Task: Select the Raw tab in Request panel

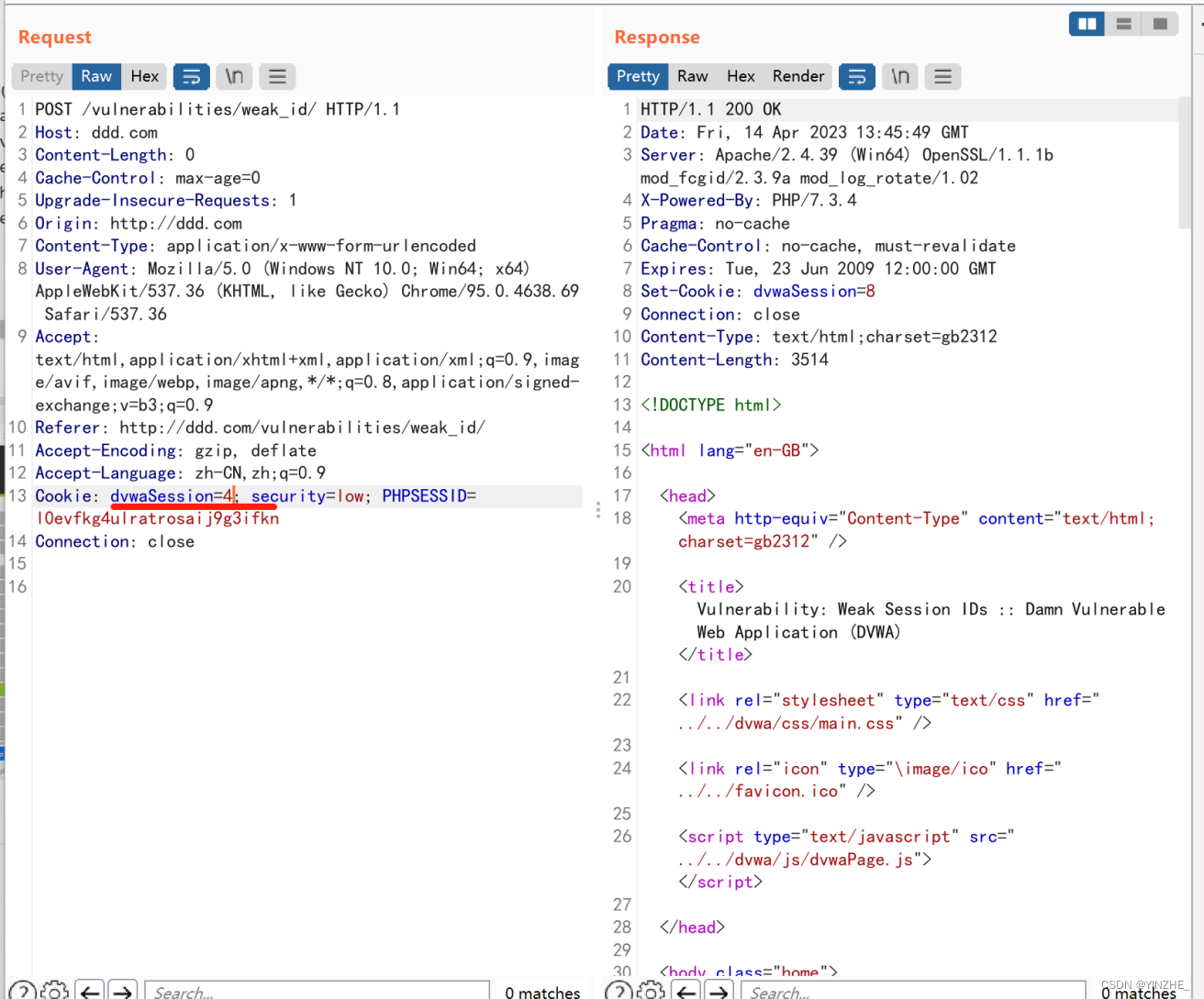Action: 96,76
